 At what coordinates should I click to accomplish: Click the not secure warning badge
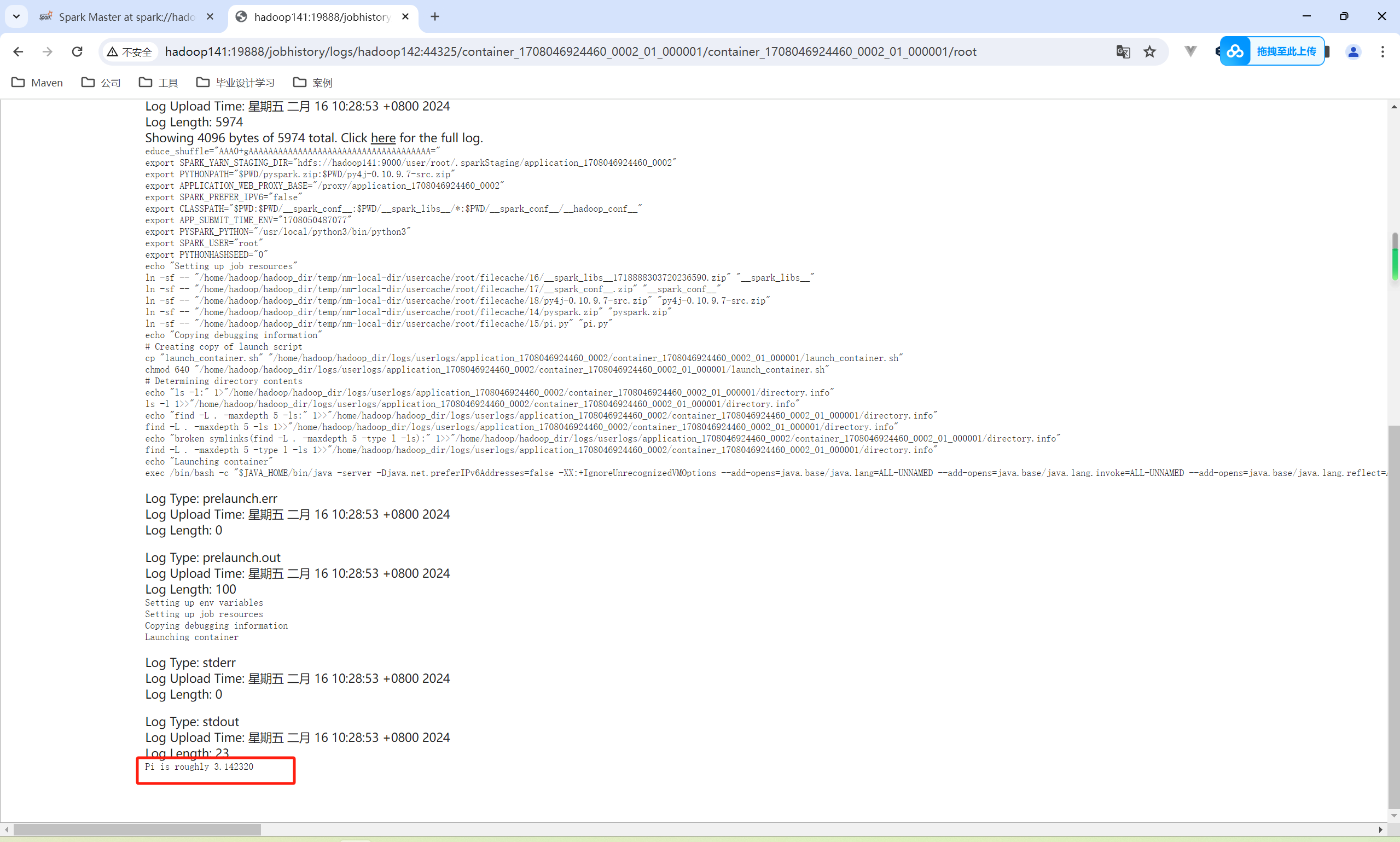[130, 51]
